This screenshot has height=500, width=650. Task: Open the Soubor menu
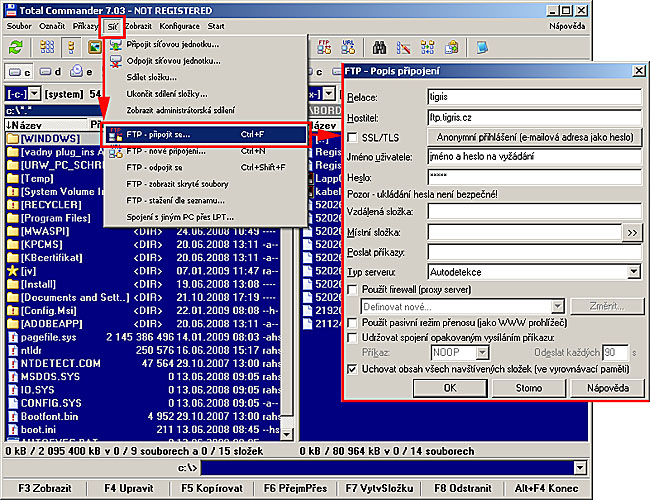click(19, 26)
